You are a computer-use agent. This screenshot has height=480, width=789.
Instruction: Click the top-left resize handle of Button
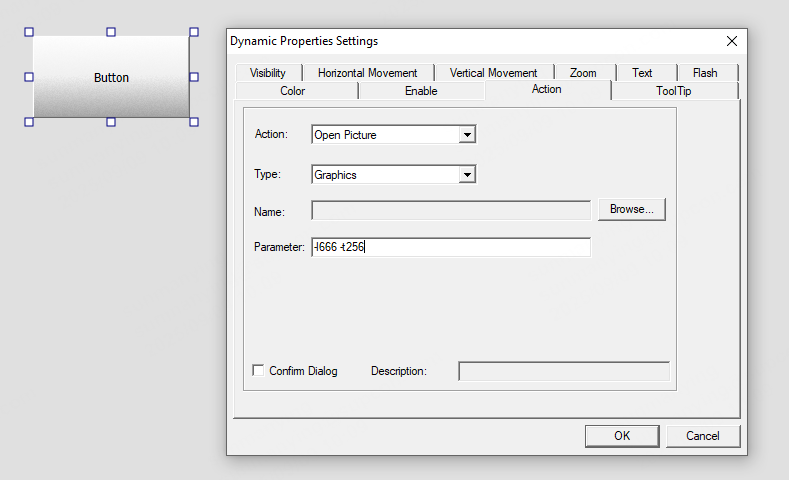[x=29, y=32]
